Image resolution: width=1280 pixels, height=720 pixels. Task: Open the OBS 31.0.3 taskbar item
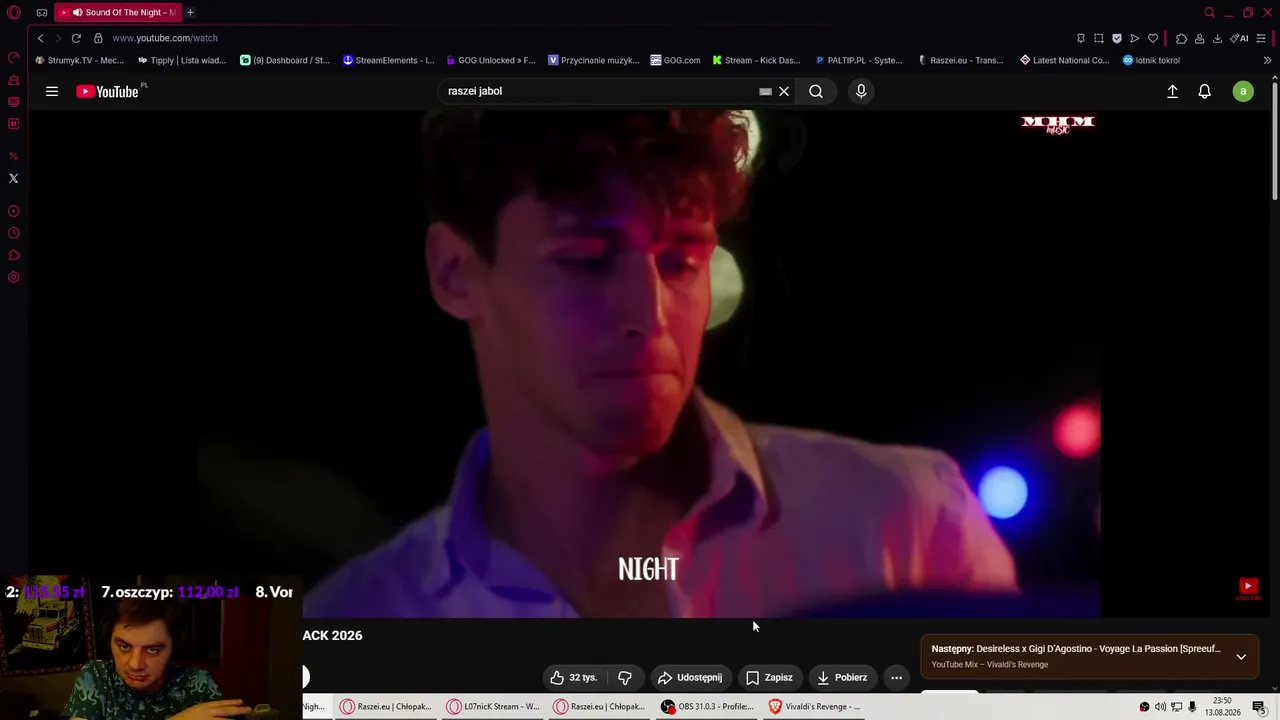tap(708, 706)
